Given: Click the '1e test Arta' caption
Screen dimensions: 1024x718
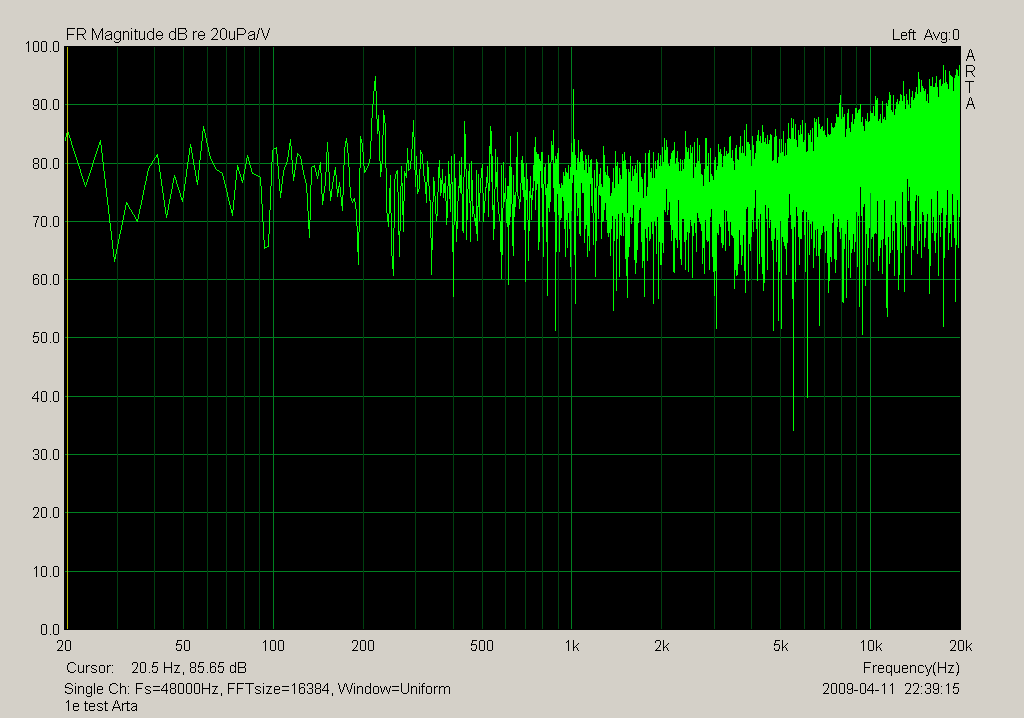Looking at the screenshot, I should [101, 706].
